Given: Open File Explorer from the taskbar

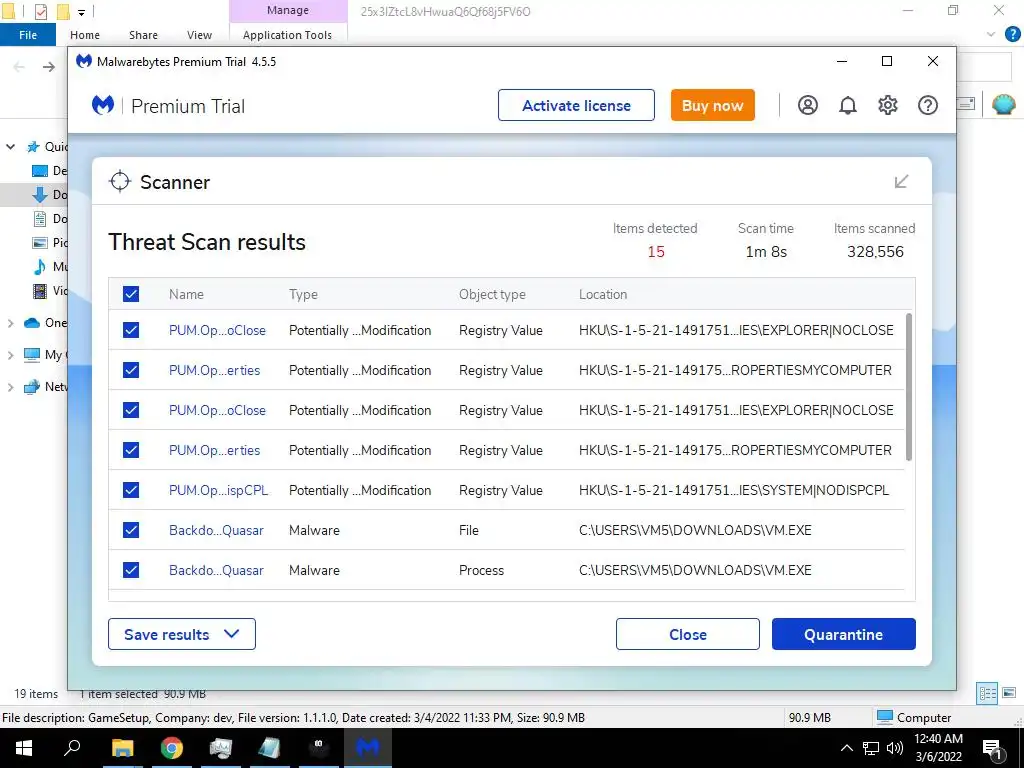Looking at the screenshot, I should pyautogui.click(x=122, y=748).
